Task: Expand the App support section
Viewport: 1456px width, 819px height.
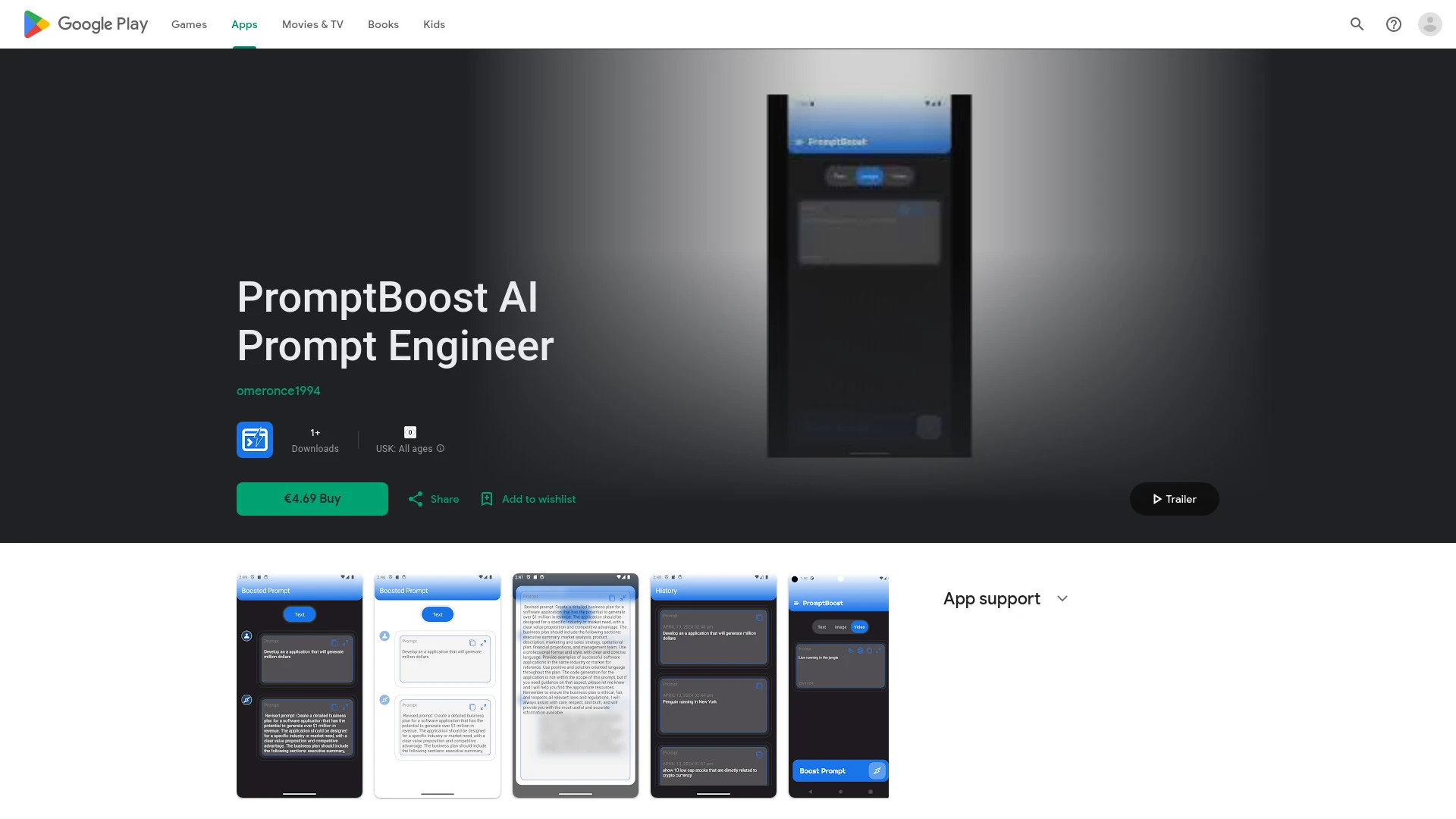Action: pyautogui.click(x=1062, y=598)
